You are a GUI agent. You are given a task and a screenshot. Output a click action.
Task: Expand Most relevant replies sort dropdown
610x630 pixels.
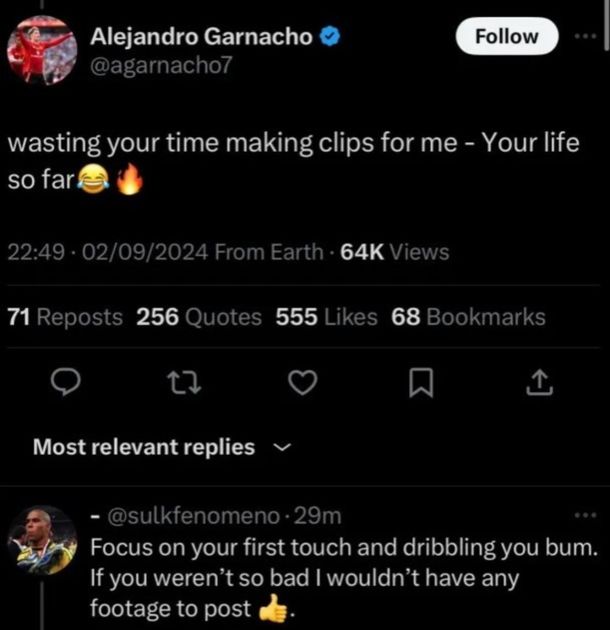pos(162,447)
